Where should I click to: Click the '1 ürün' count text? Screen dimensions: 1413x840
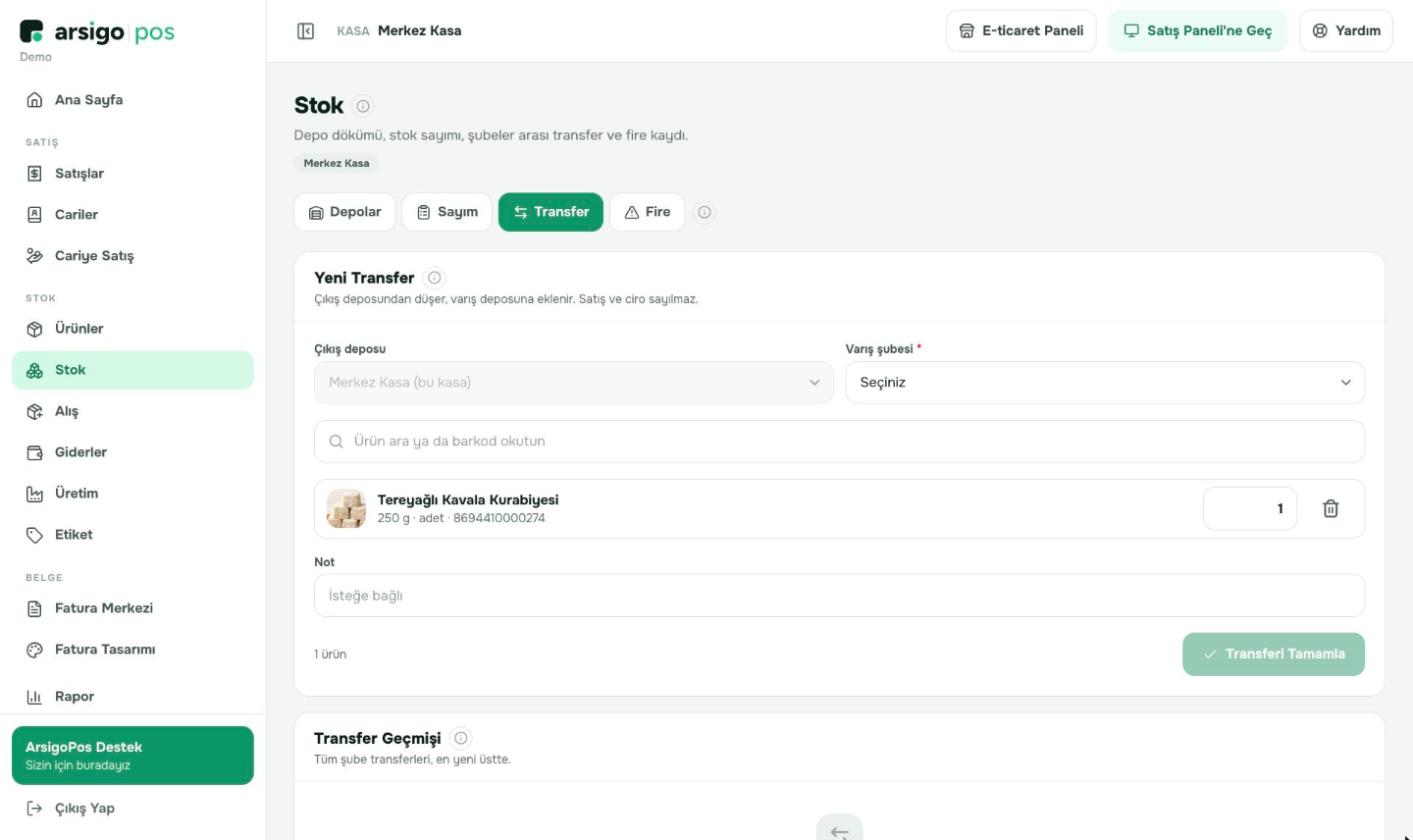pos(331,655)
